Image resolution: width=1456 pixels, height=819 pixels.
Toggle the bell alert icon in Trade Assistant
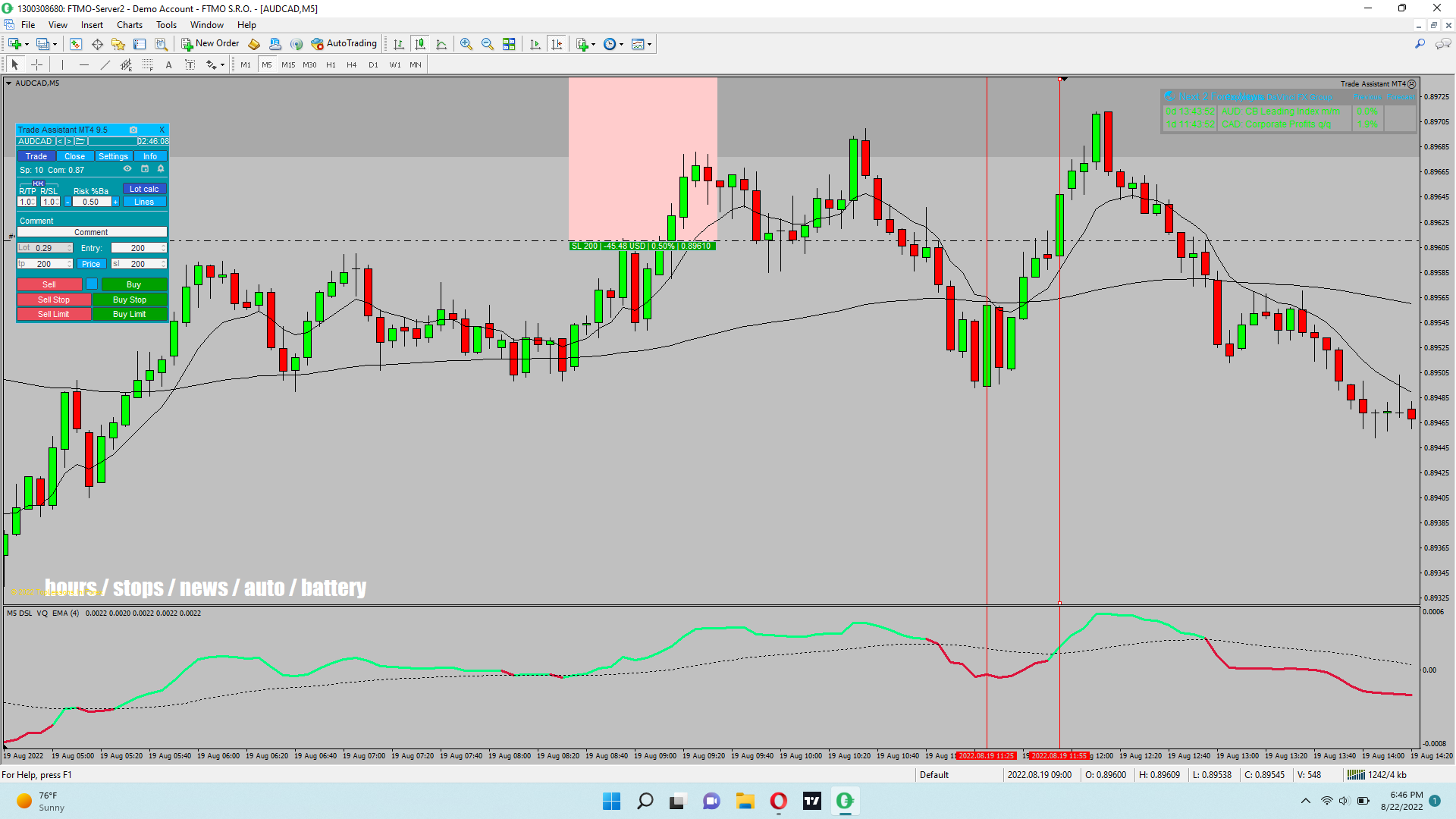(161, 169)
